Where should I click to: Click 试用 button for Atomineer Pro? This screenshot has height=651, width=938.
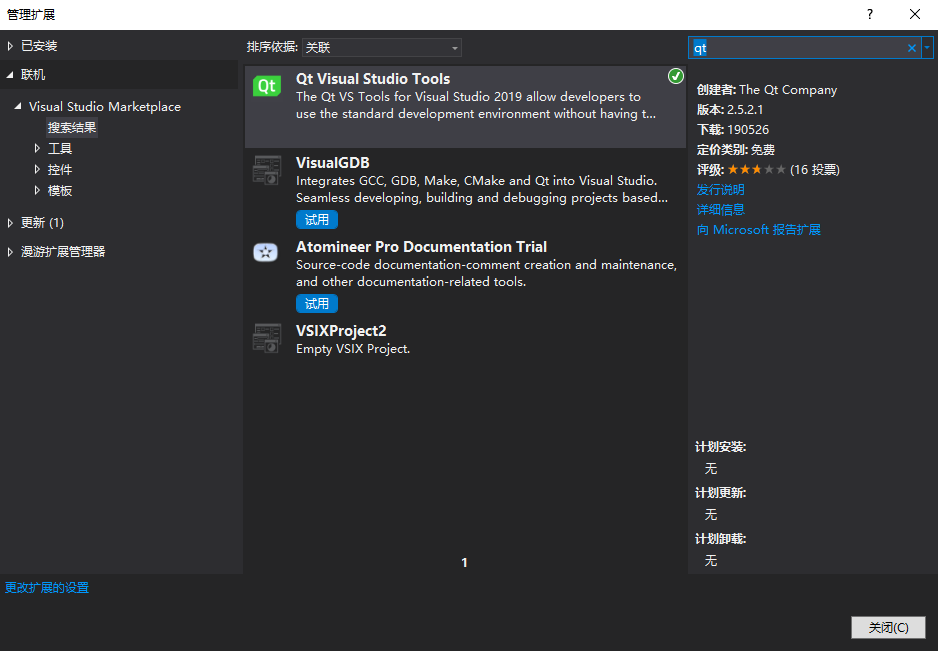[x=316, y=303]
